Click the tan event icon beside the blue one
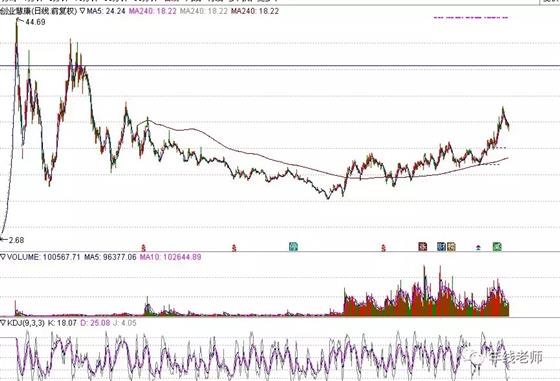Image resolution: width=560 pixels, height=381 pixels. point(451,246)
